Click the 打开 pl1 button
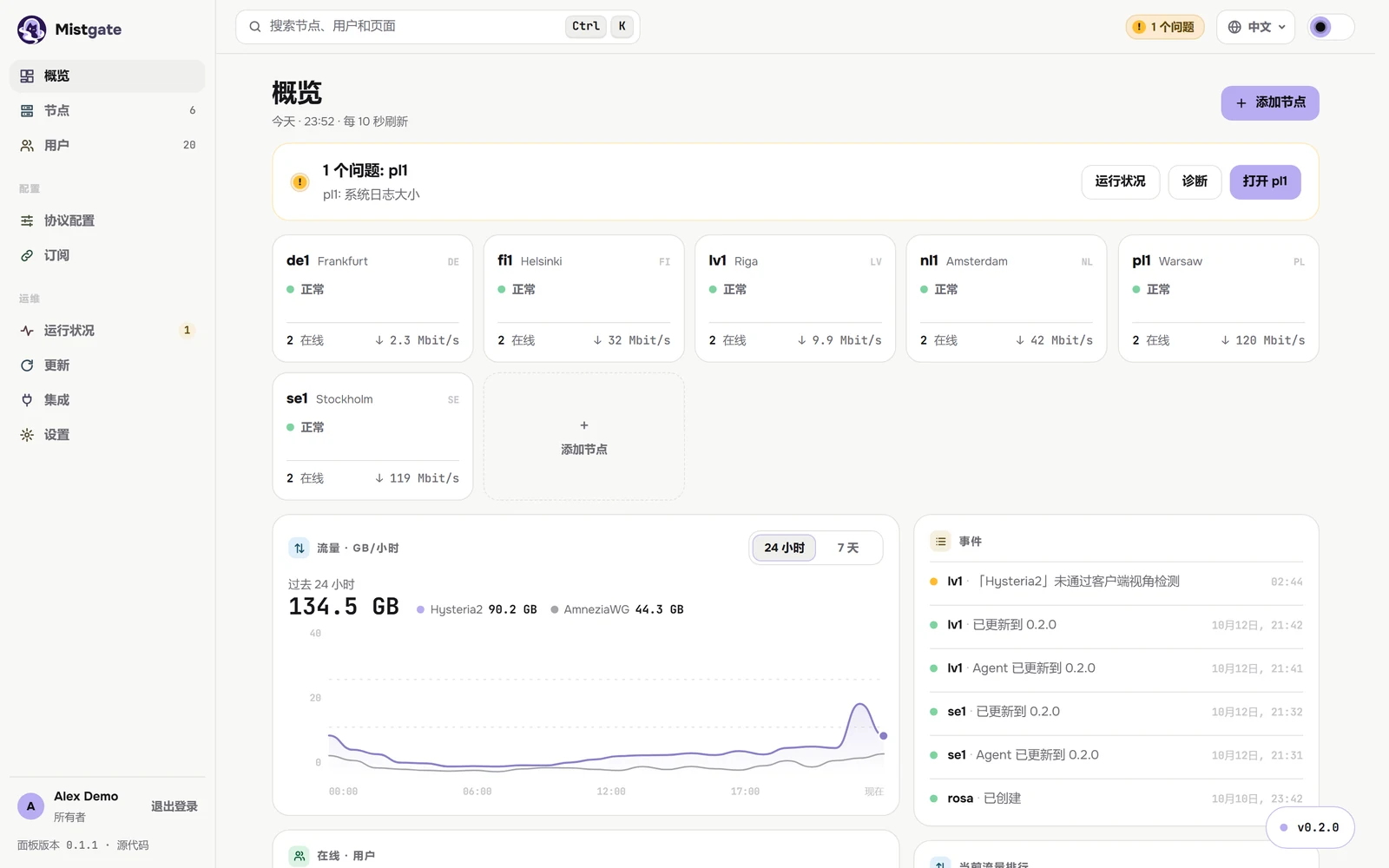The width and height of the screenshot is (1389, 868). [x=1265, y=182]
